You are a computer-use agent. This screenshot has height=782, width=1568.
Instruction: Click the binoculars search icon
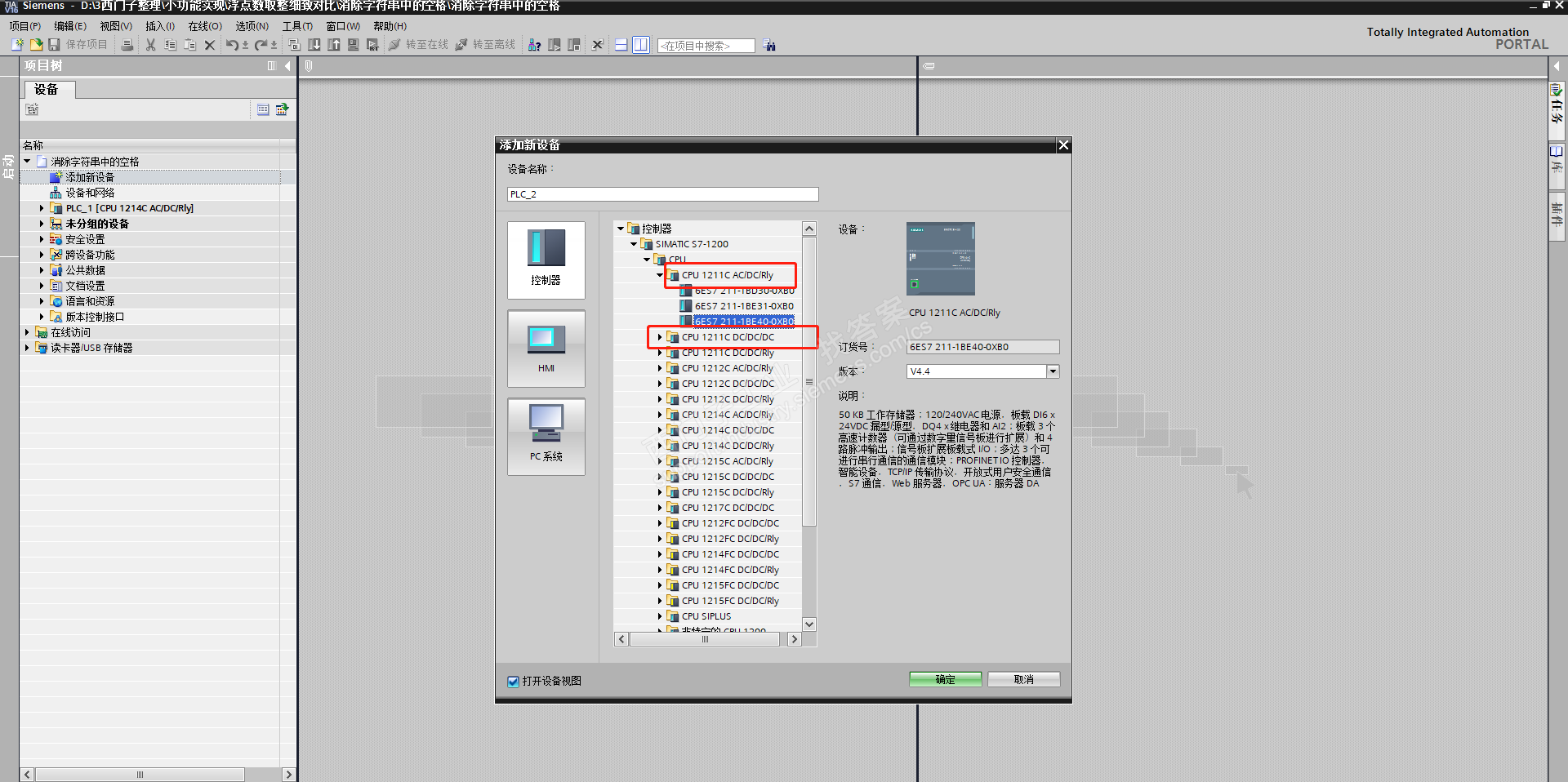769,46
